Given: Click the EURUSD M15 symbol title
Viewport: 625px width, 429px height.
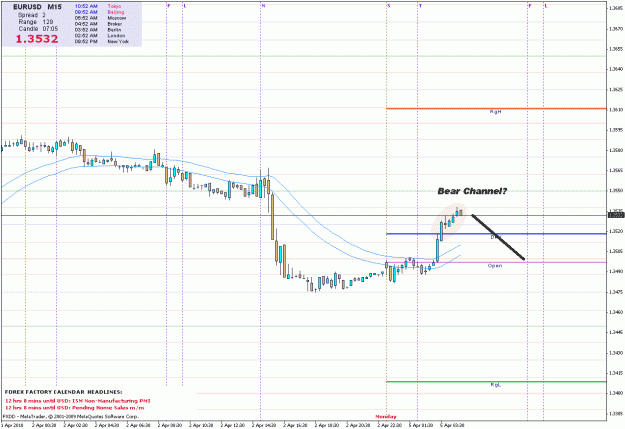Looking at the screenshot, I should [37, 7].
